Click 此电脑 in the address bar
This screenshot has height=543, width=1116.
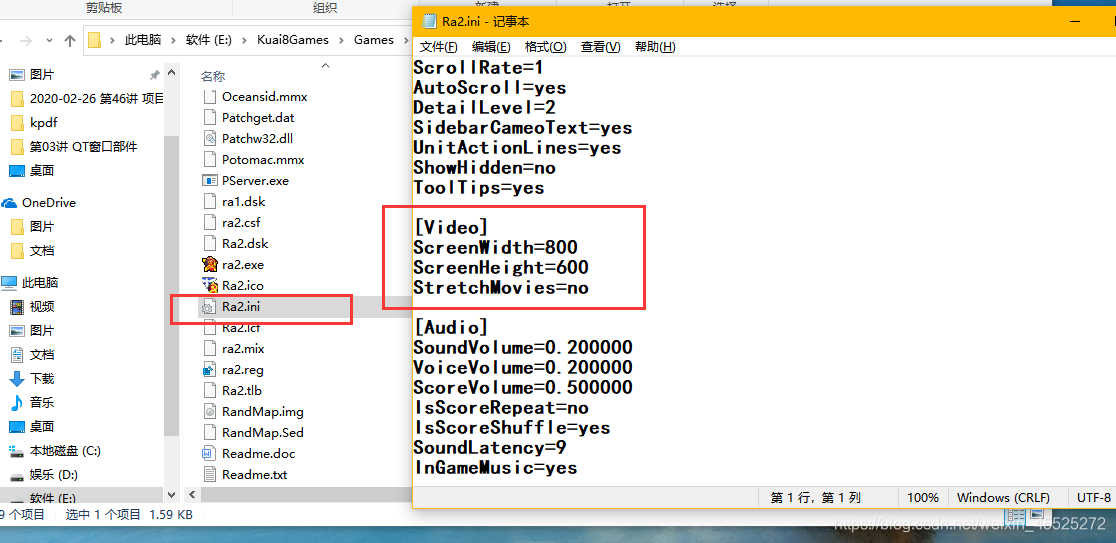click(x=142, y=40)
